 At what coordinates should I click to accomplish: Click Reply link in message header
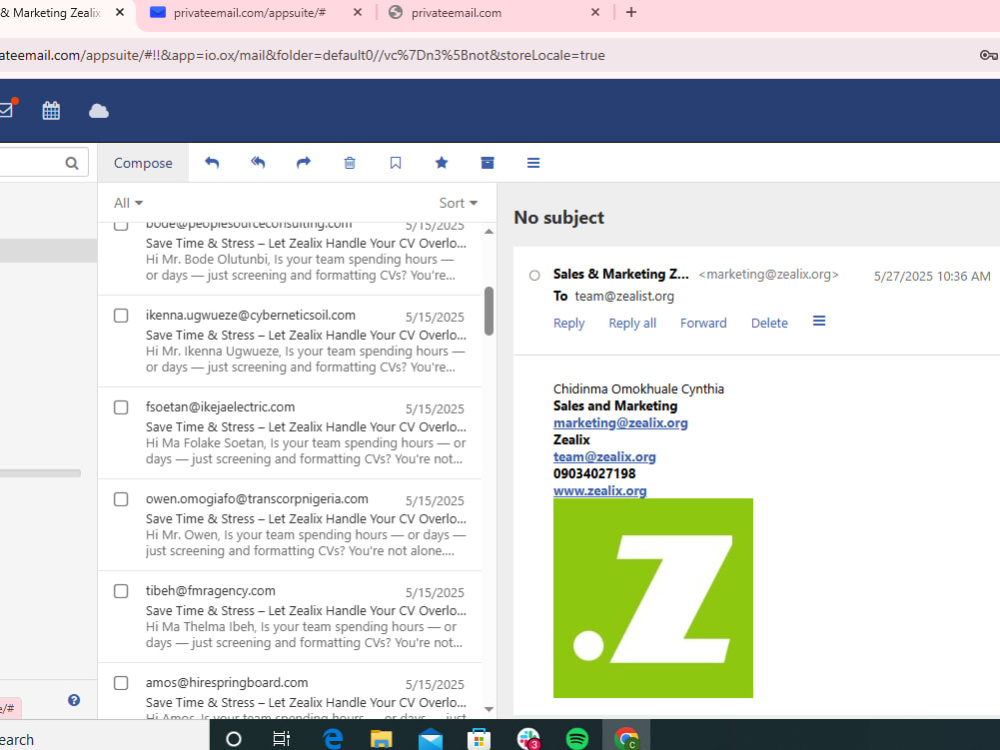tap(569, 323)
